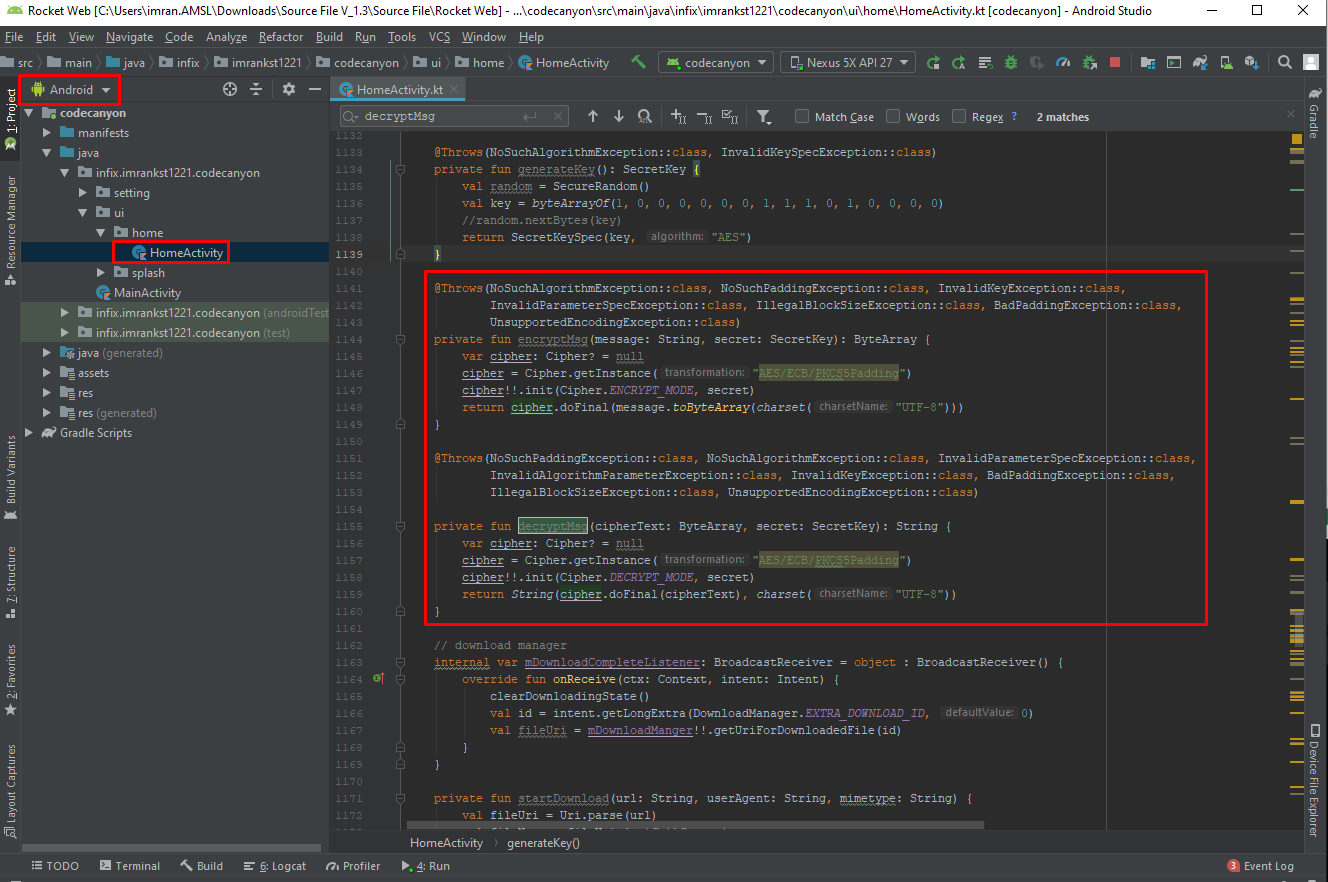Click the search filter funnel icon

pyautogui.click(x=764, y=117)
